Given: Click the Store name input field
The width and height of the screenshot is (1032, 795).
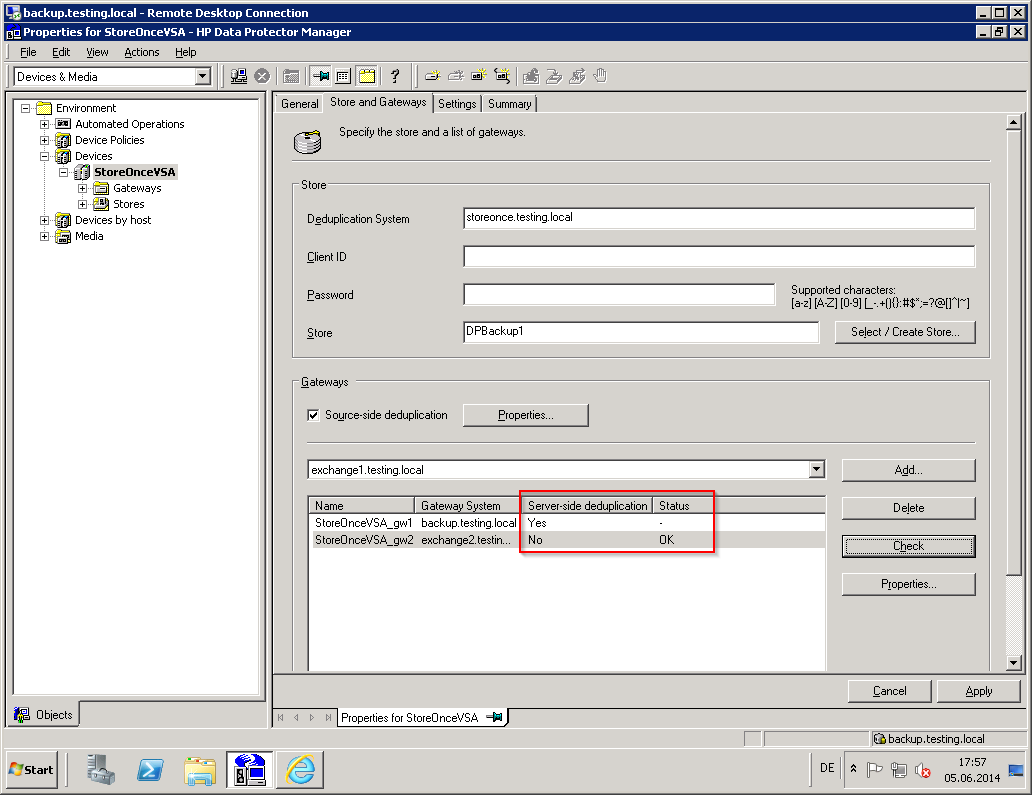Looking at the screenshot, I should (641, 332).
